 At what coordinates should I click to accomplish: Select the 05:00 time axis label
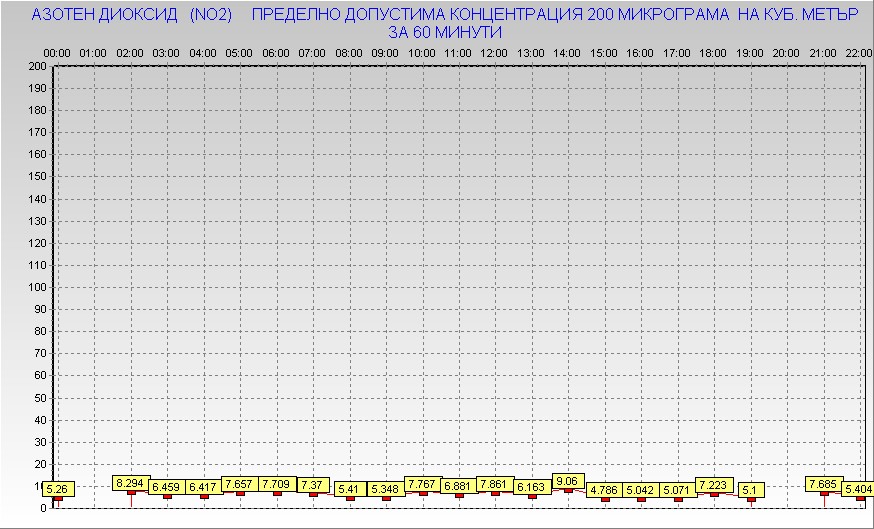[239, 54]
